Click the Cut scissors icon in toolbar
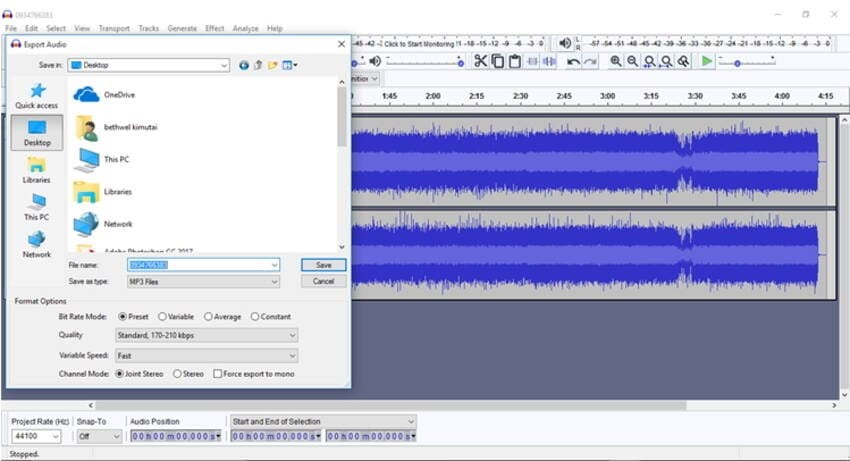 point(480,61)
